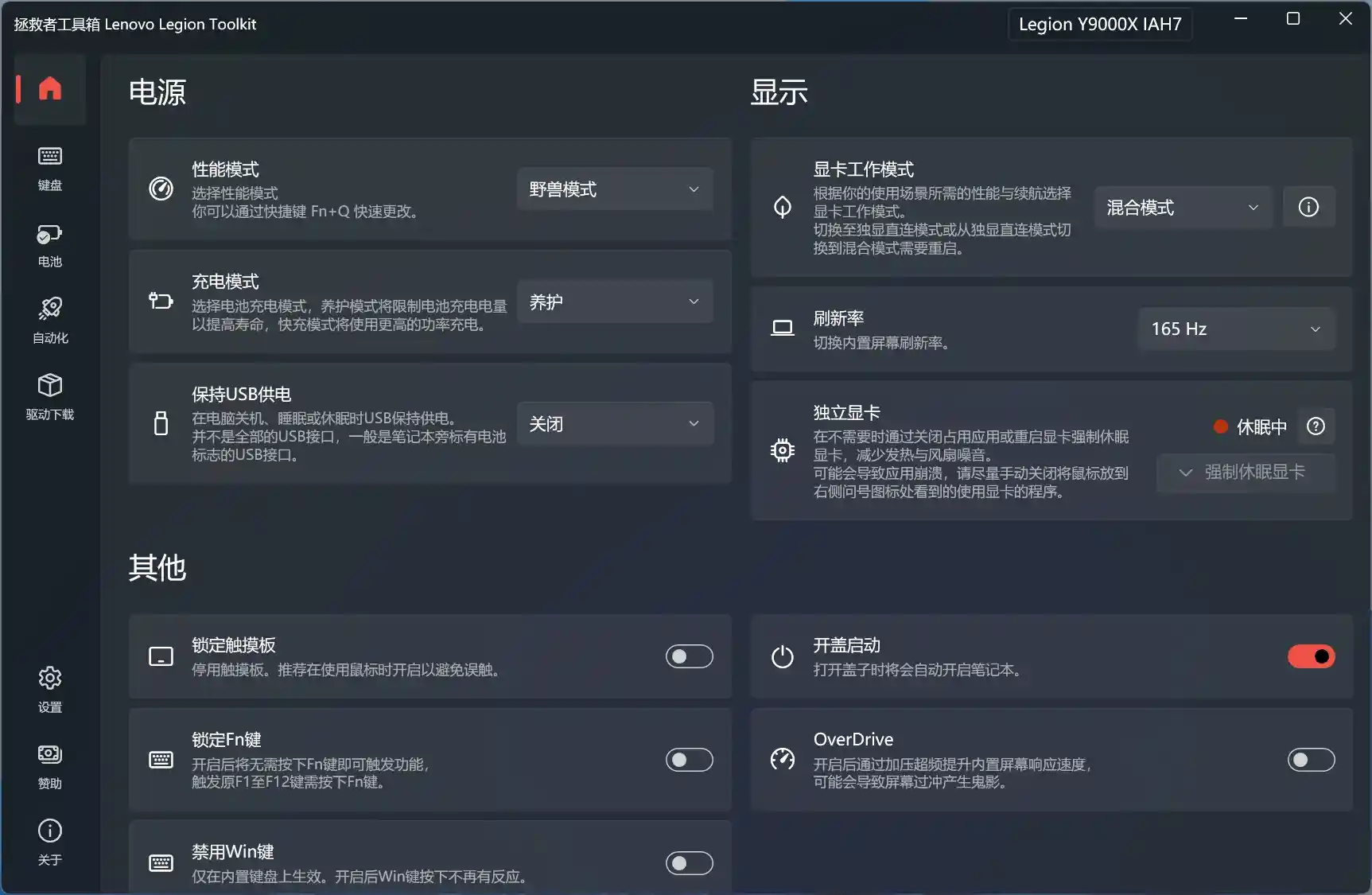Open the 赞助 sponsor page
This screenshot has height=895, width=1372.
click(x=50, y=767)
